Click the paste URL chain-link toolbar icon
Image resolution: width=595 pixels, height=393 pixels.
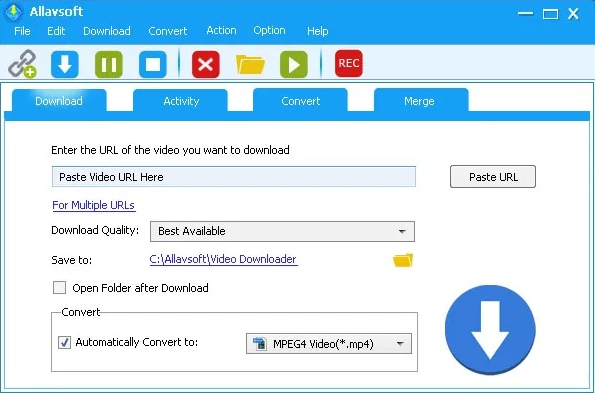(x=22, y=64)
